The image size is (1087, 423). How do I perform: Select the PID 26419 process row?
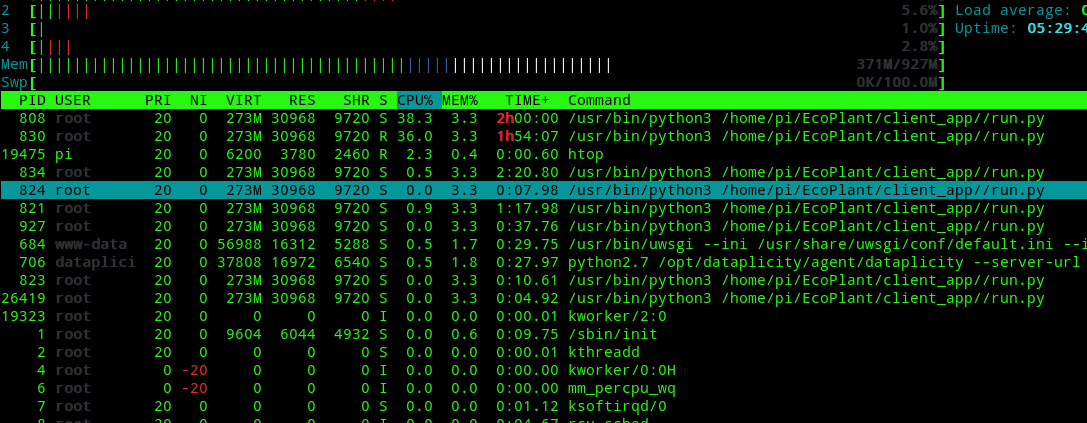tap(544, 298)
